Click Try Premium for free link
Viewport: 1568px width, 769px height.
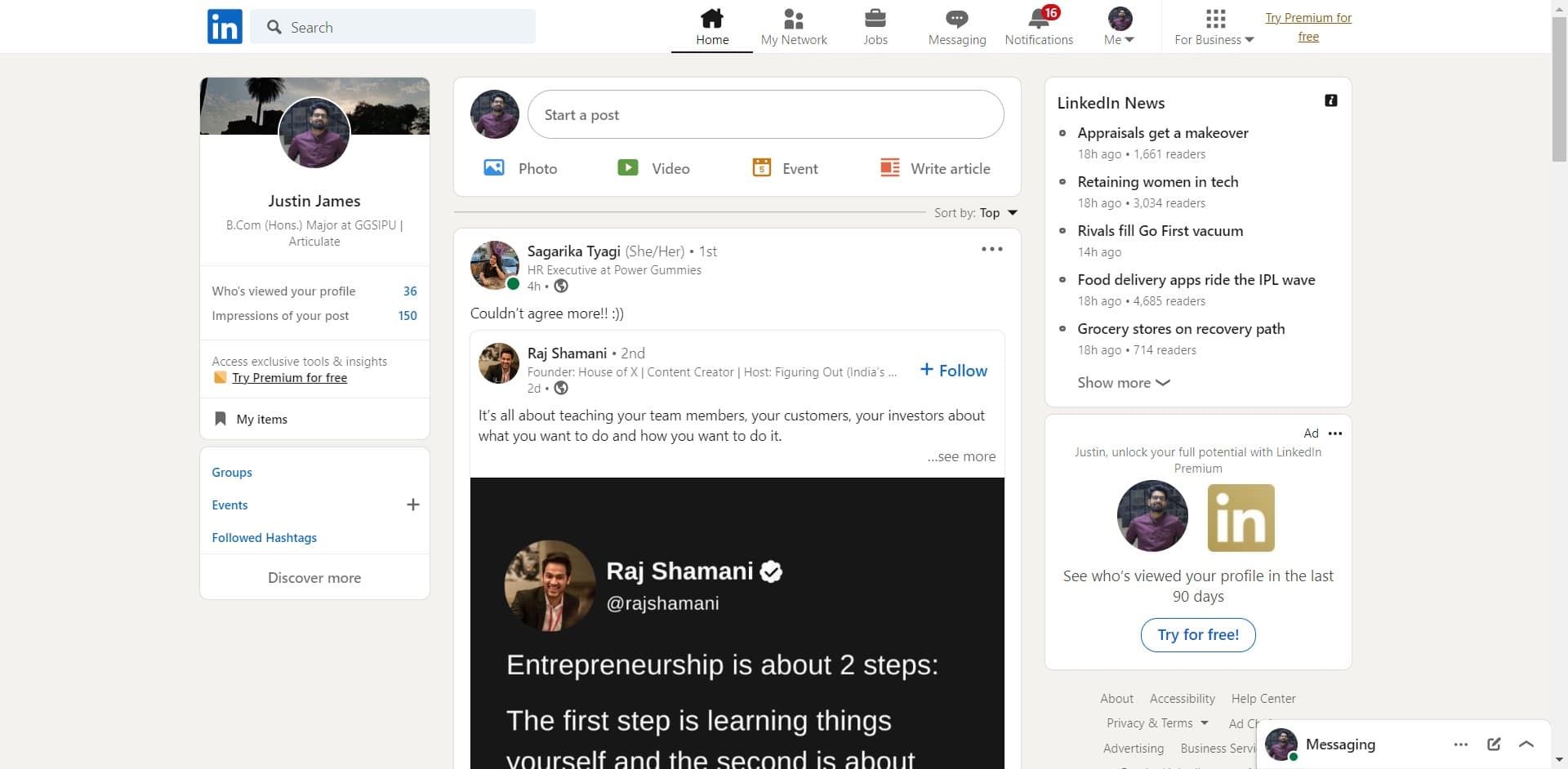click(1307, 27)
